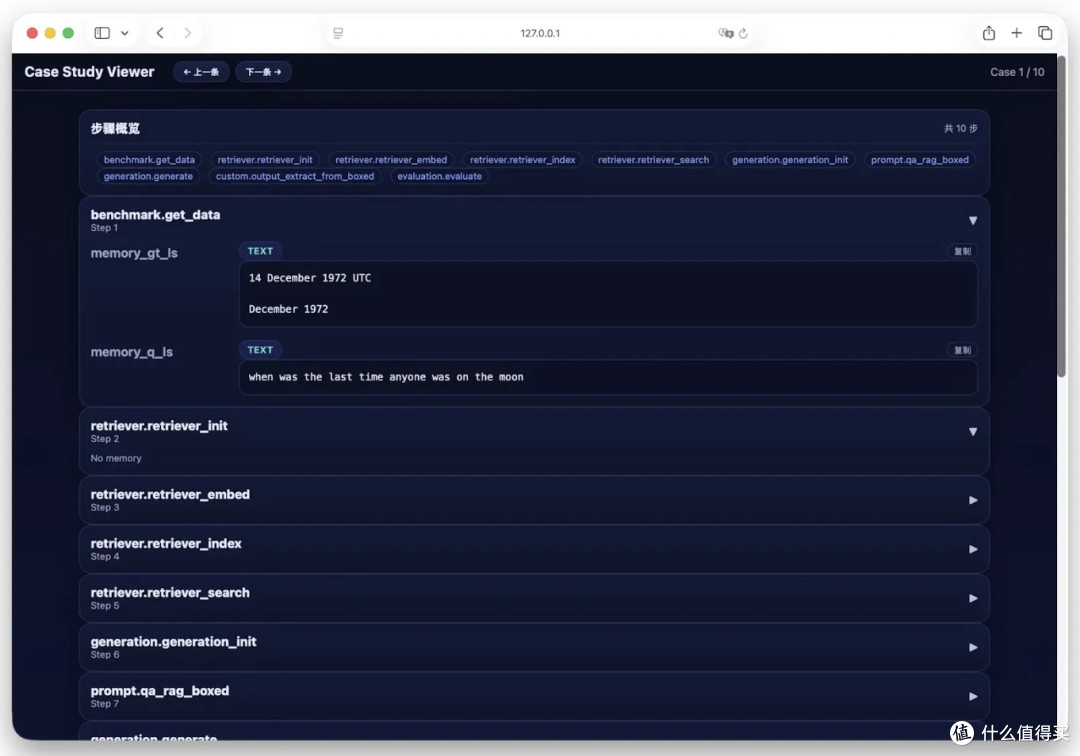Click the previous case button (上一条)

[x=201, y=72]
